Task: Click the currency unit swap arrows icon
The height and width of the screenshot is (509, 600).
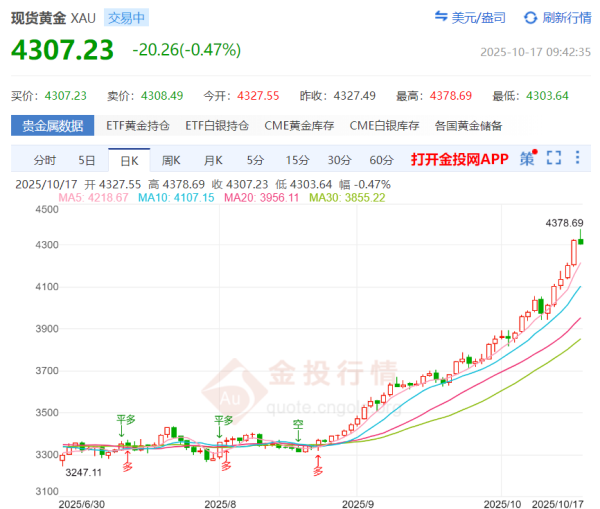Action: [x=441, y=18]
